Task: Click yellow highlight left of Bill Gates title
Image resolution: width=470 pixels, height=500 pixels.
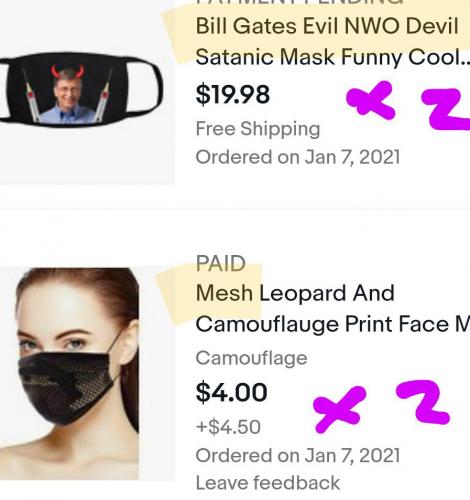Action: [178, 36]
